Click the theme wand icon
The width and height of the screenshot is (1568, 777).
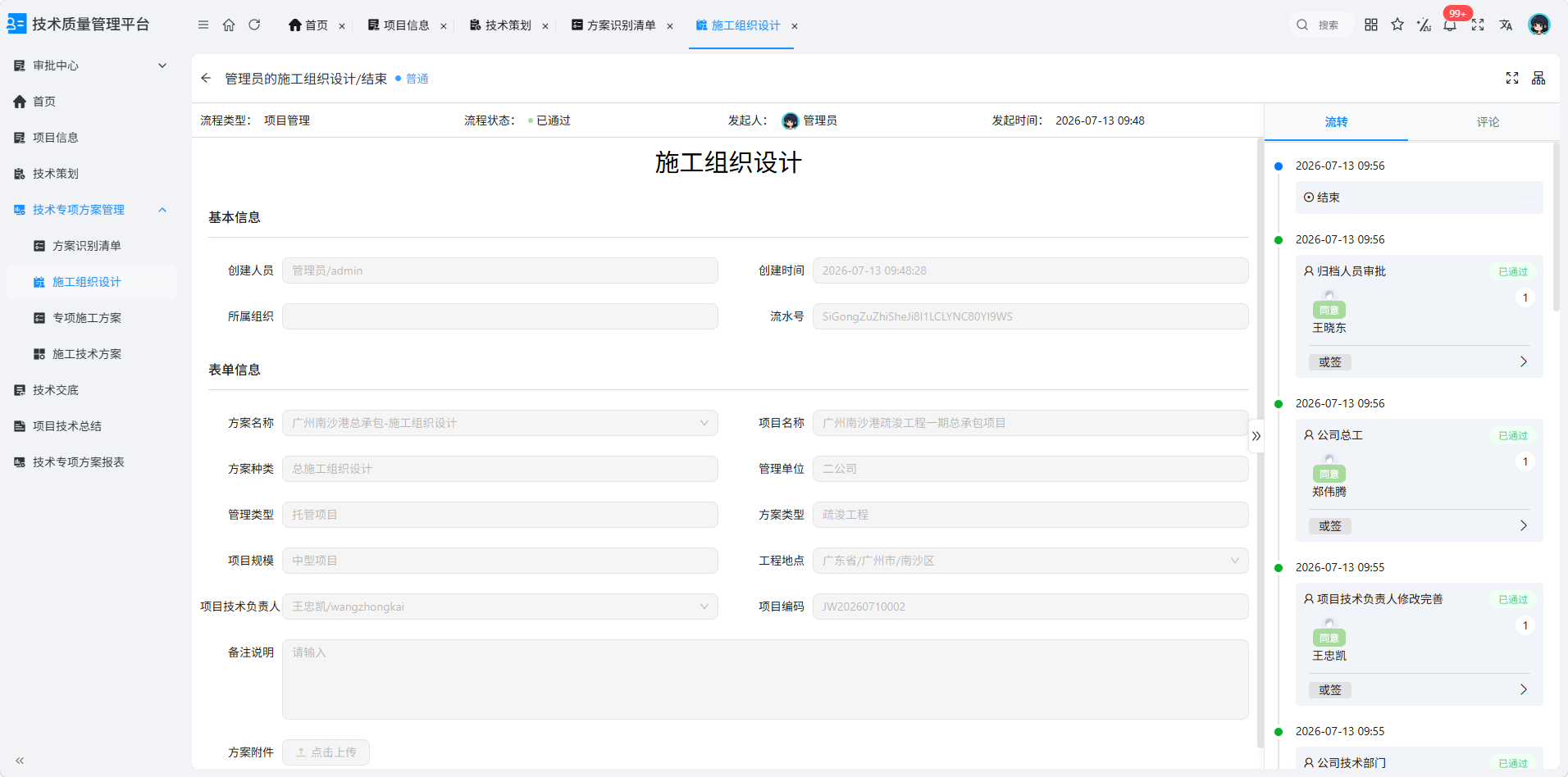pos(1424,25)
